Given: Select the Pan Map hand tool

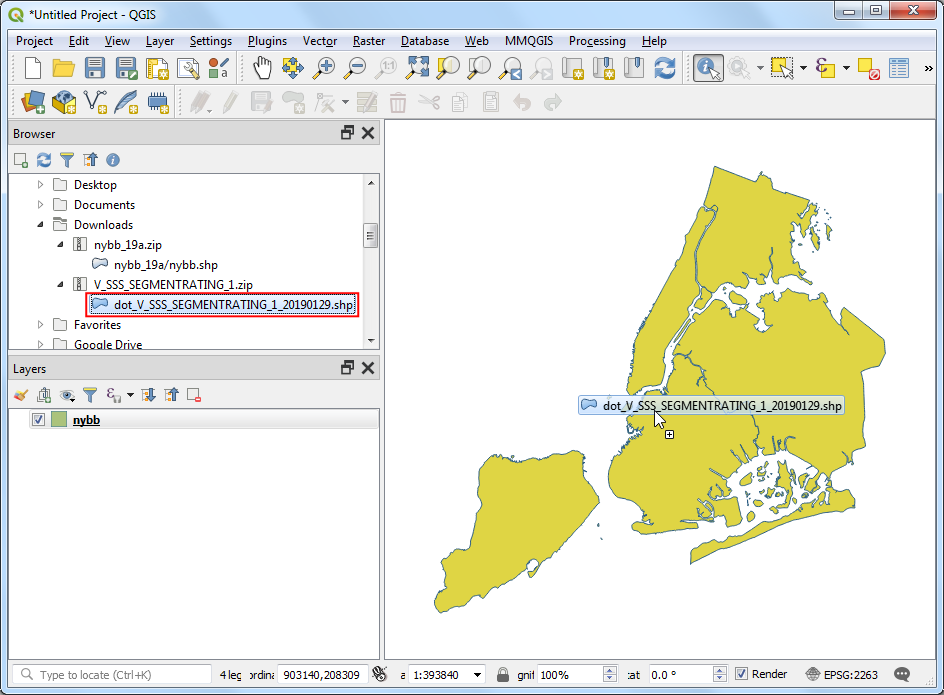Looking at the screenshot, I should [x=262, y=68].
